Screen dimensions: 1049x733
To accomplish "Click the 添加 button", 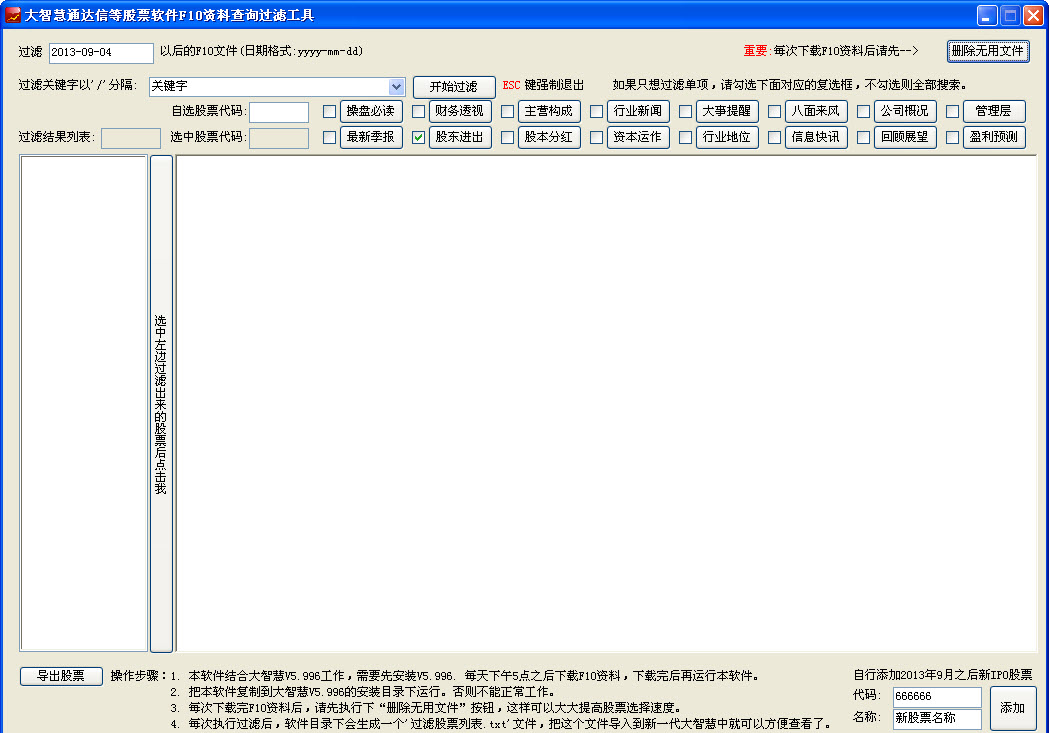I will point(1012,708).
